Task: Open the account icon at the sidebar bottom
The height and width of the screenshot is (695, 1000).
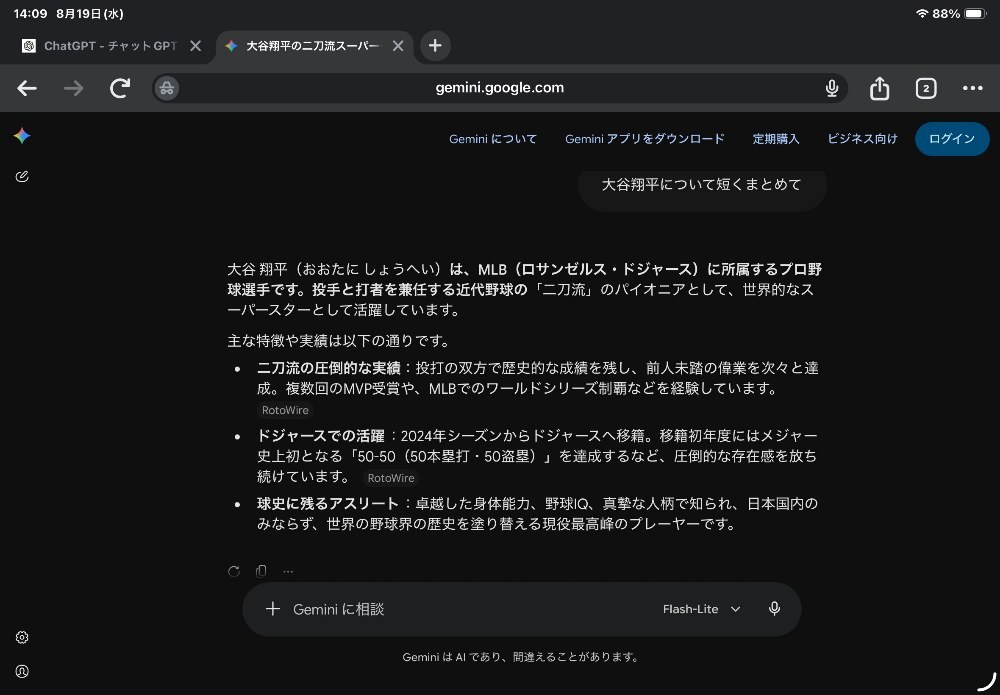Action: [22, 671]
